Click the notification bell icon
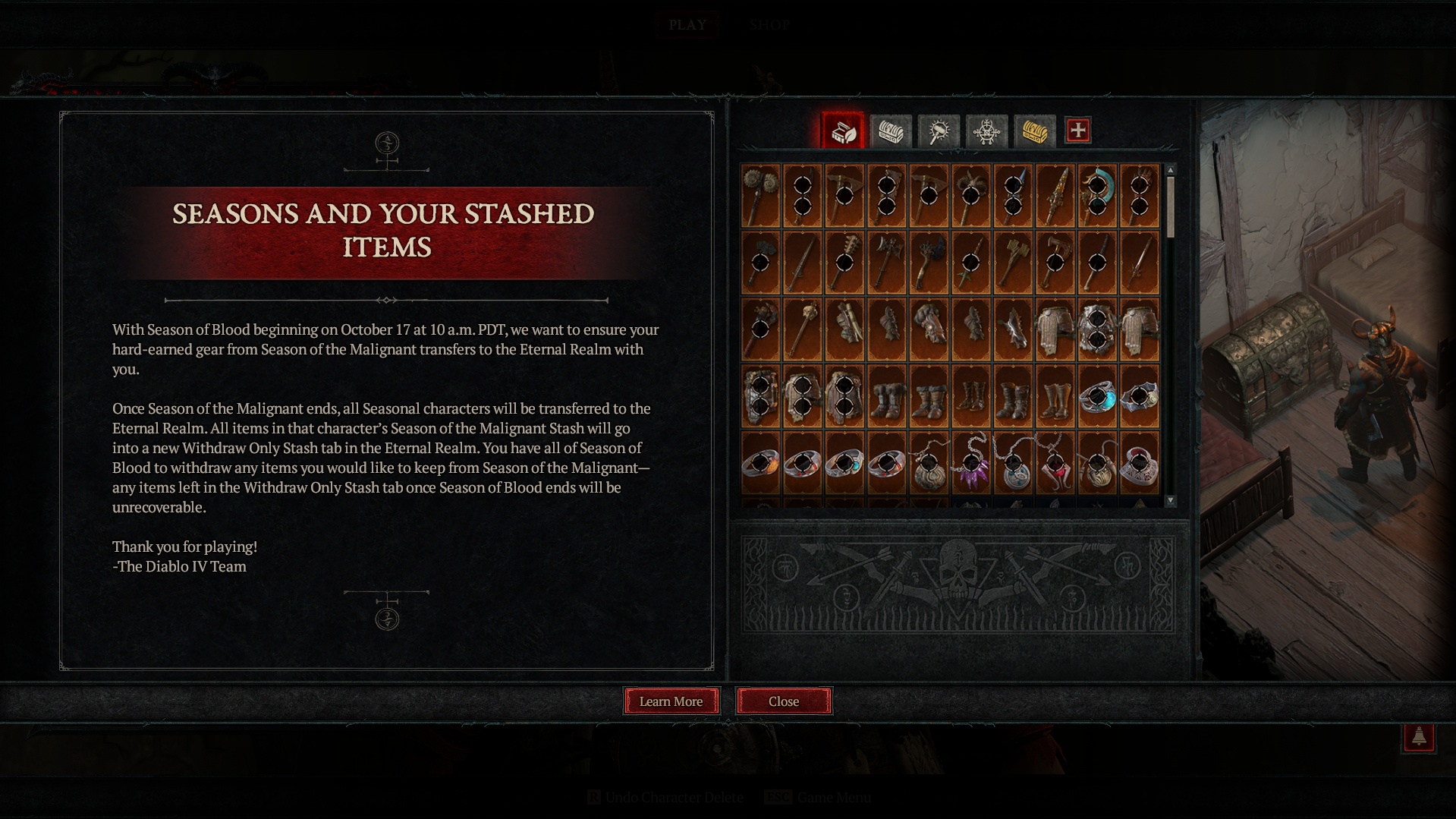The height and width of the screenshot is (819, 1456). pos(1419,737)
